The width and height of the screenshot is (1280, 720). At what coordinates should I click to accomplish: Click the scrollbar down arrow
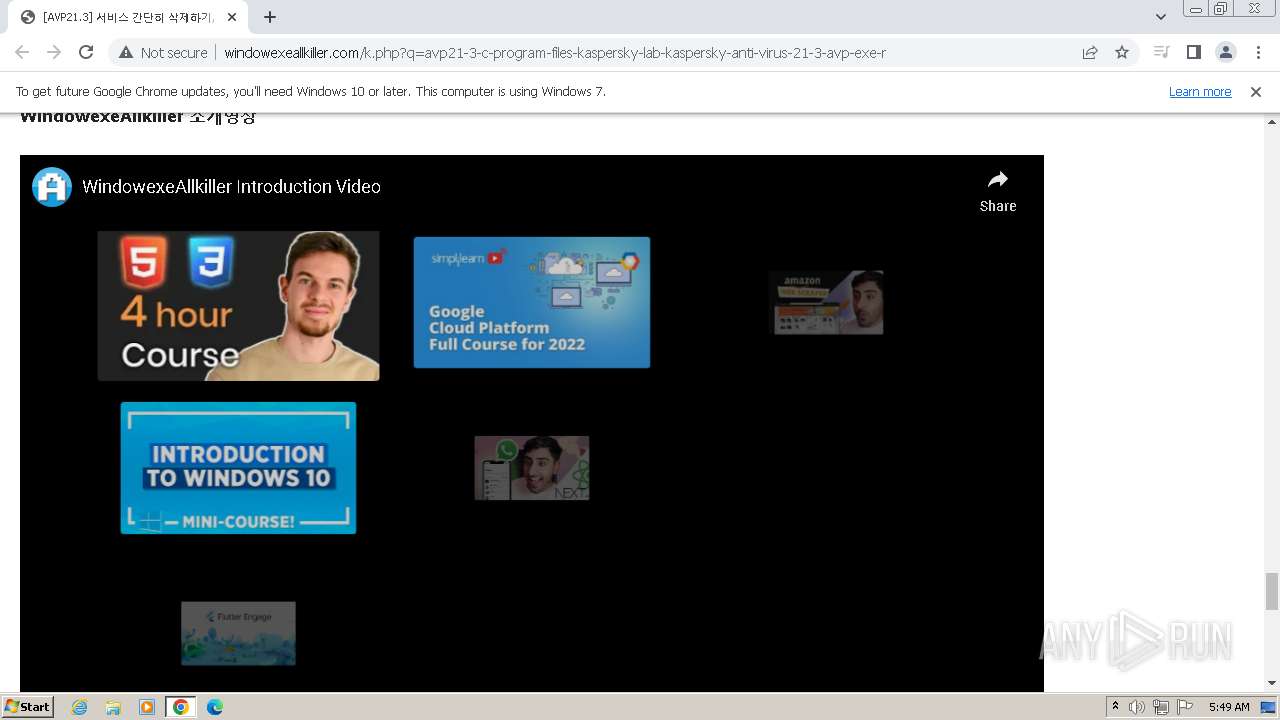point(1272,683)
